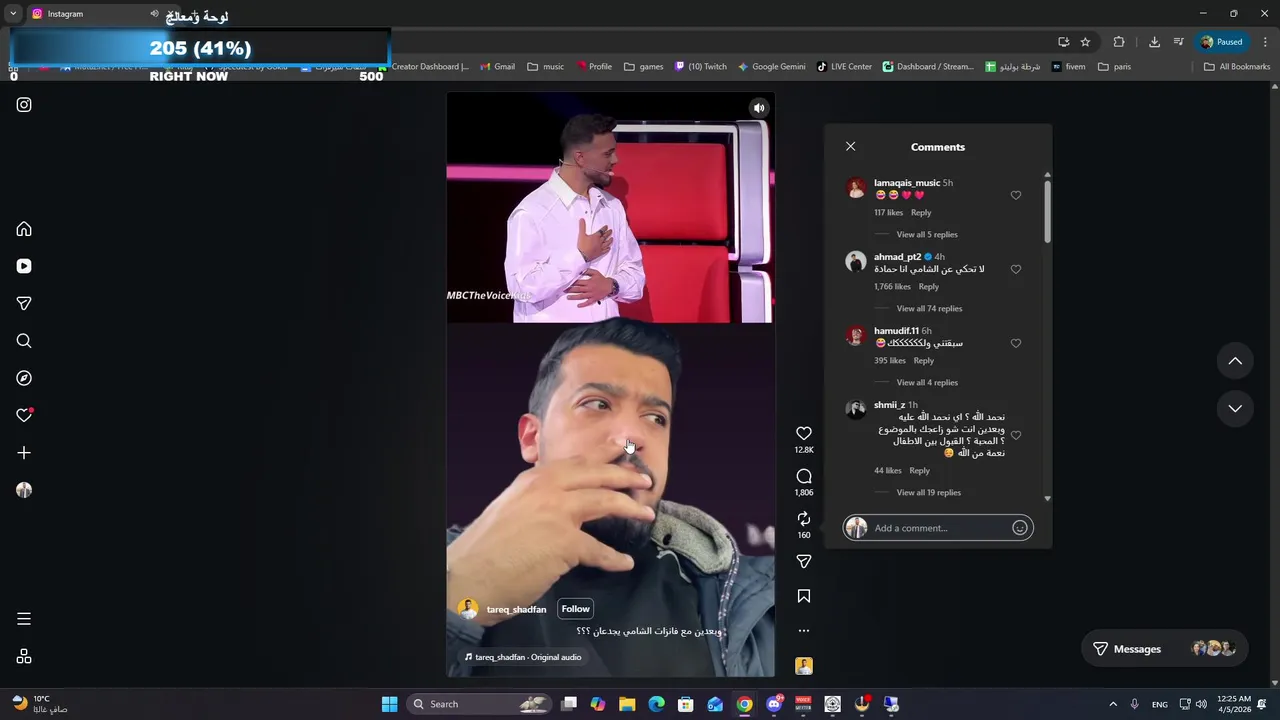Open the apps icon below the More menu
The image size is (1280, 720).
24,657
